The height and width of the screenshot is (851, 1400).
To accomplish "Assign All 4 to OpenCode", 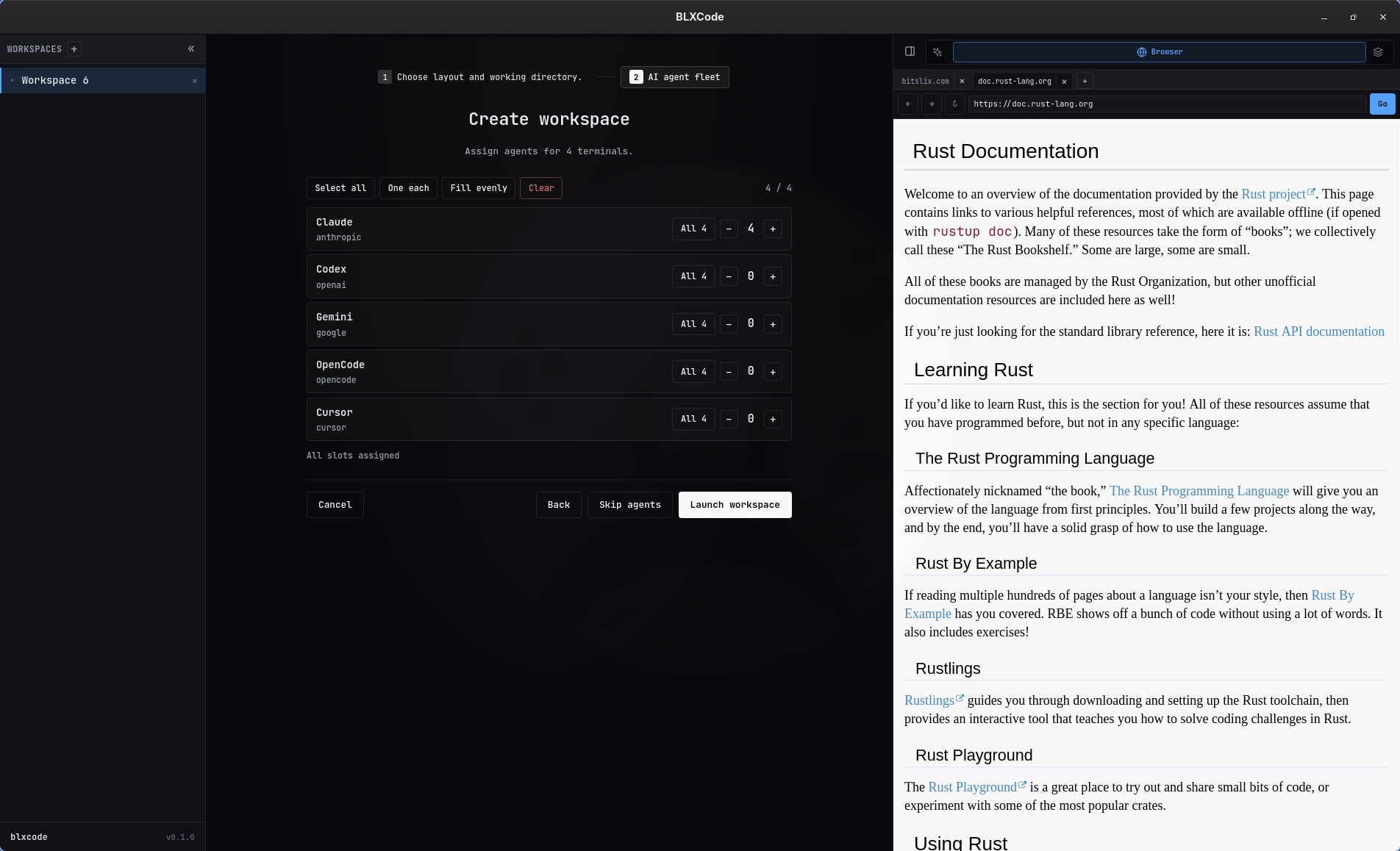I will tap(693, 372).
